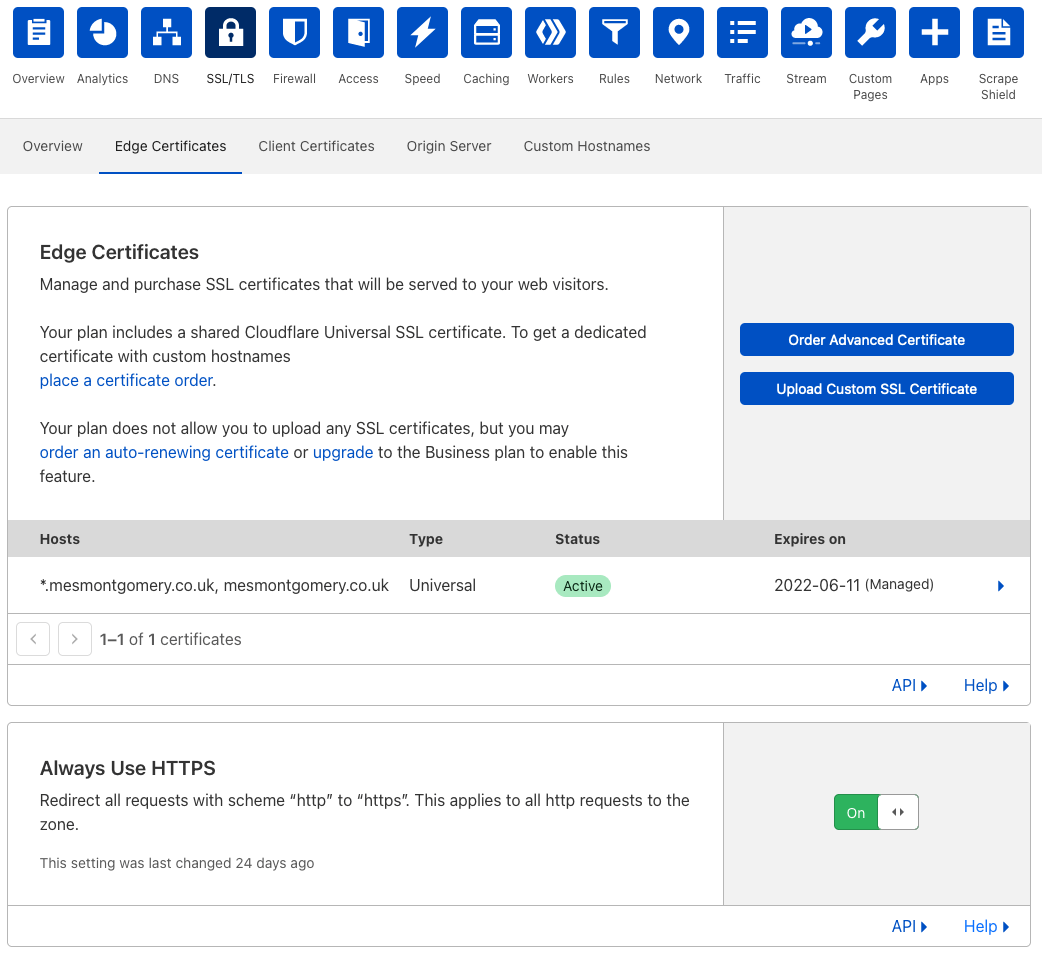Select the Network location icon

pyautogui.click(x=678, y=32)
